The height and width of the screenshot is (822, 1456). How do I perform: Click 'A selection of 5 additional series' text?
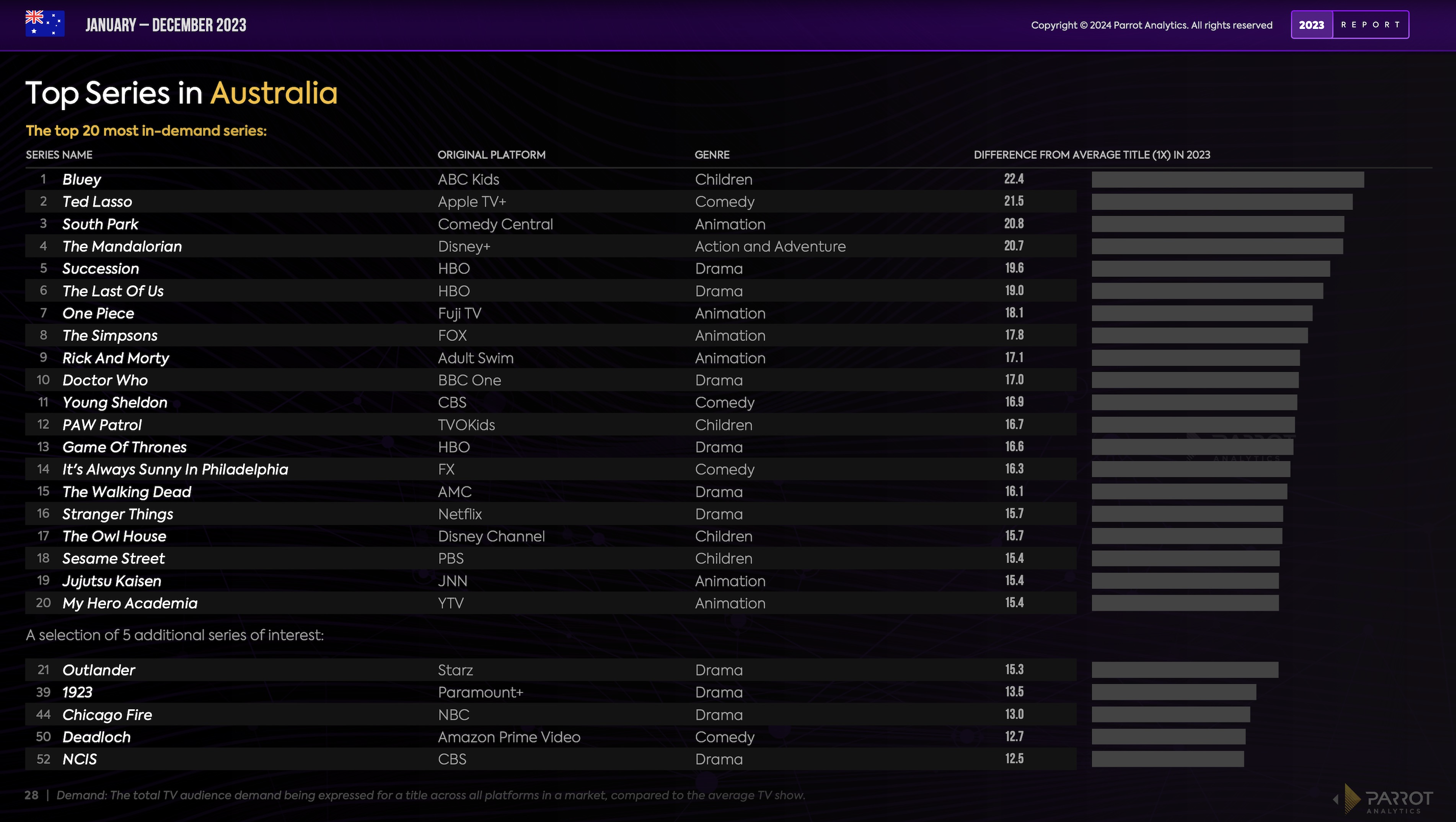(x=174, y=635)
